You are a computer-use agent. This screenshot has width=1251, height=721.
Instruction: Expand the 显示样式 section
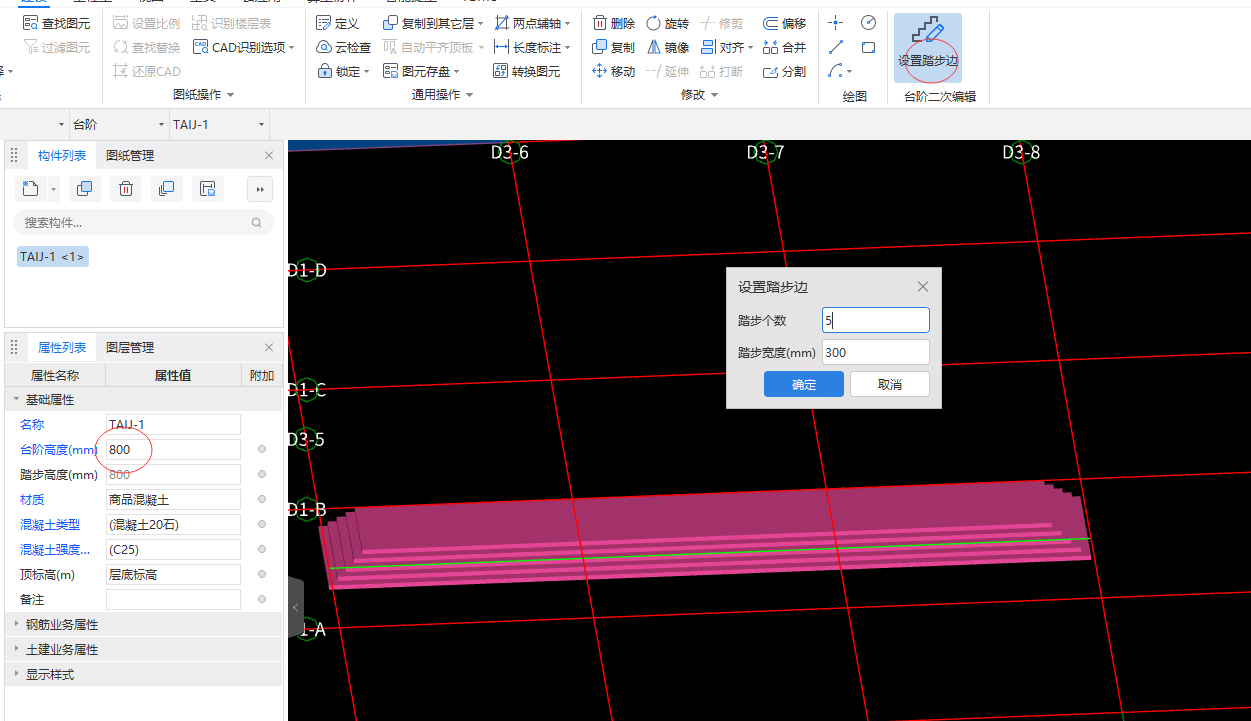16,675
